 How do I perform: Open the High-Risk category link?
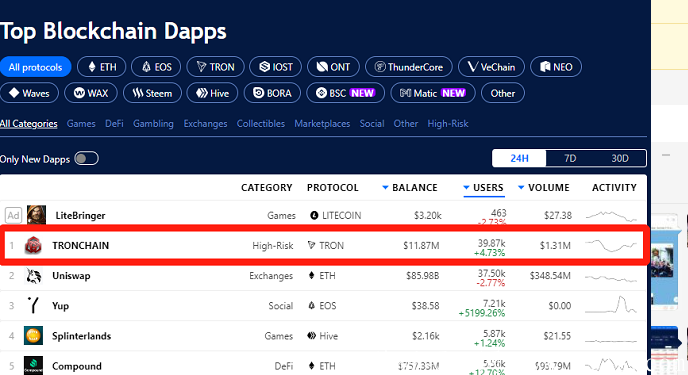(448, 124)
